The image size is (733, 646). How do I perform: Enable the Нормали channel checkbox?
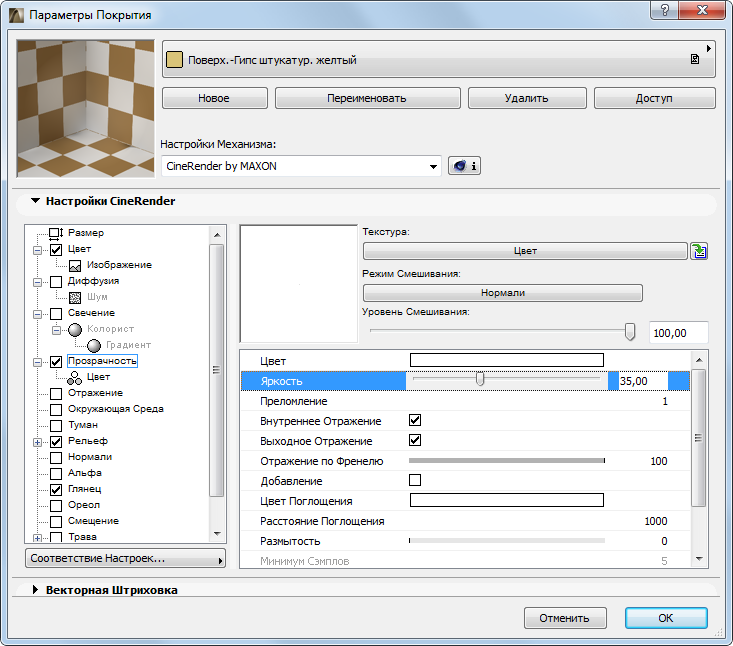(x=56, y=458)
